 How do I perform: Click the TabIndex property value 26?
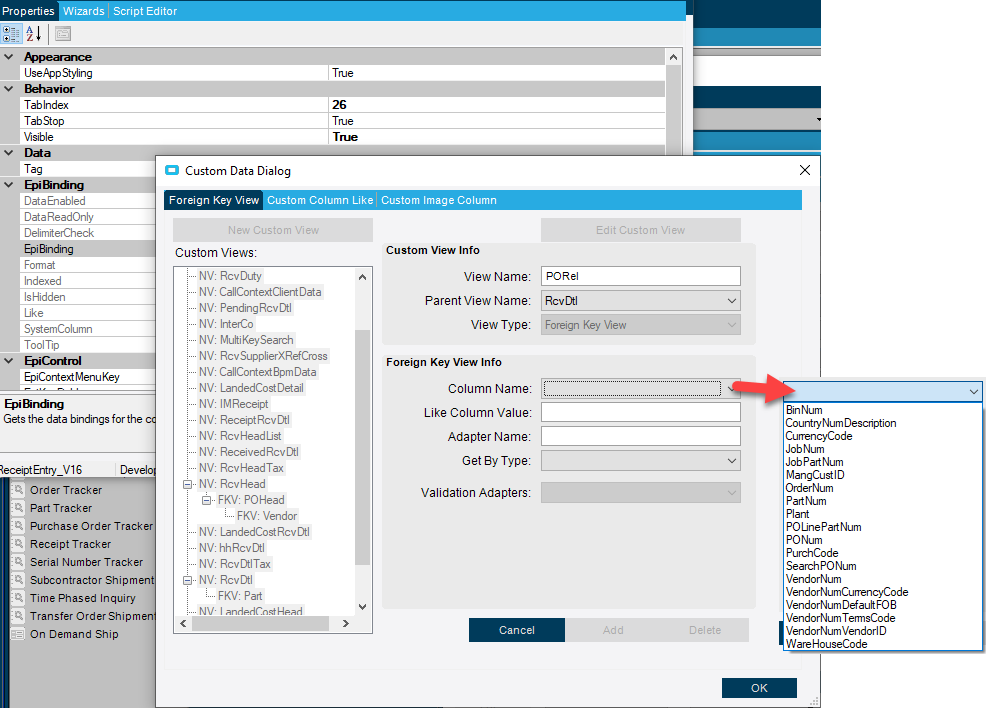tap(339, 104)
